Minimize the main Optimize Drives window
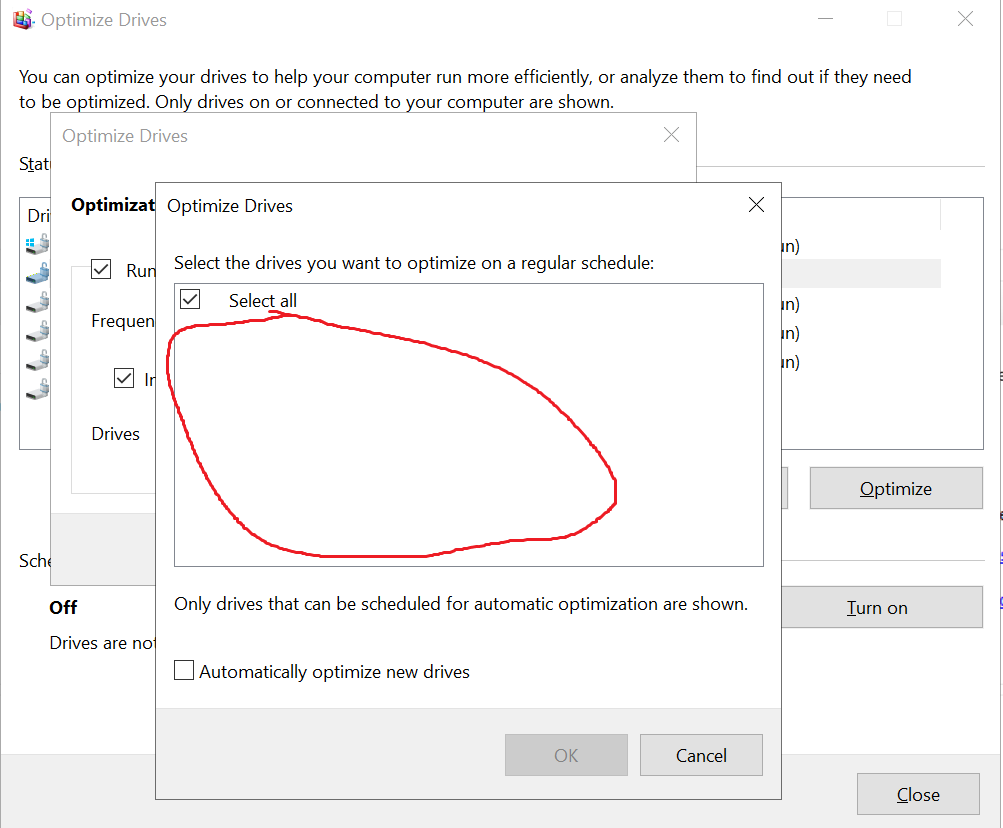The height and width of the screenshot is (828, 1003). pyautogui.click(x=824, y=19)
